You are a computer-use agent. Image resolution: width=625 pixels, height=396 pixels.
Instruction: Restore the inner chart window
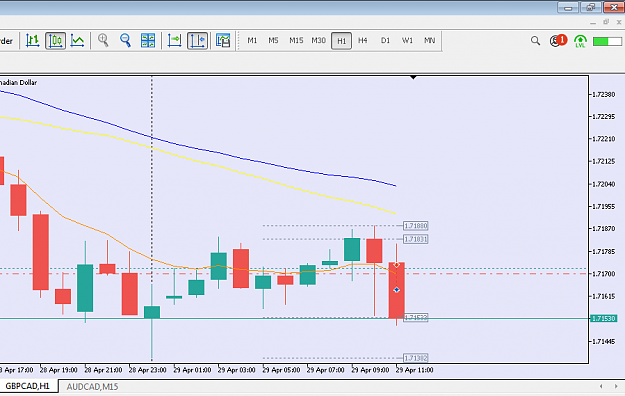click(x=606, y=22)
